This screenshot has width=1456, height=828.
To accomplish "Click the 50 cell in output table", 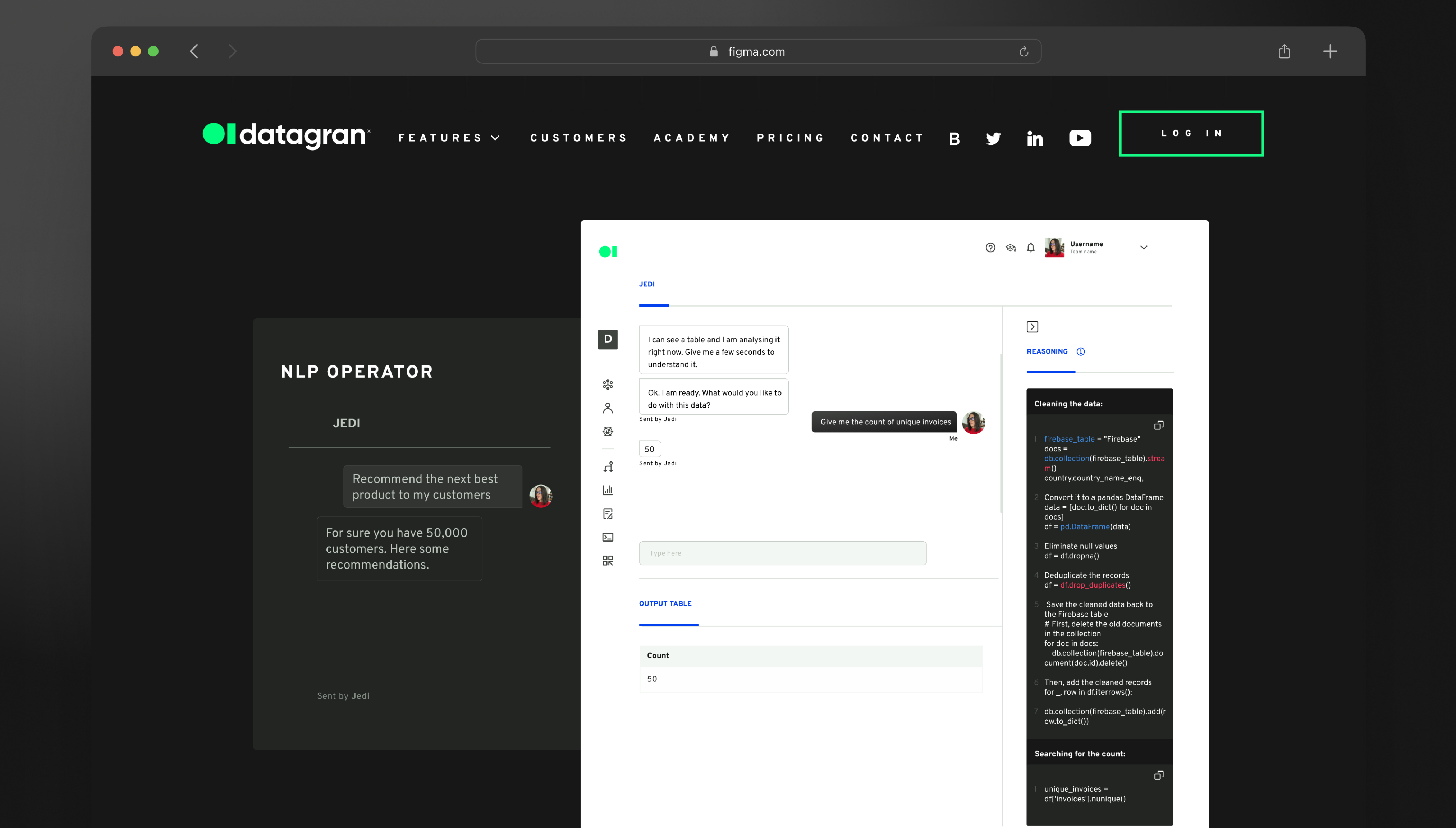I will tap(810, 680).
